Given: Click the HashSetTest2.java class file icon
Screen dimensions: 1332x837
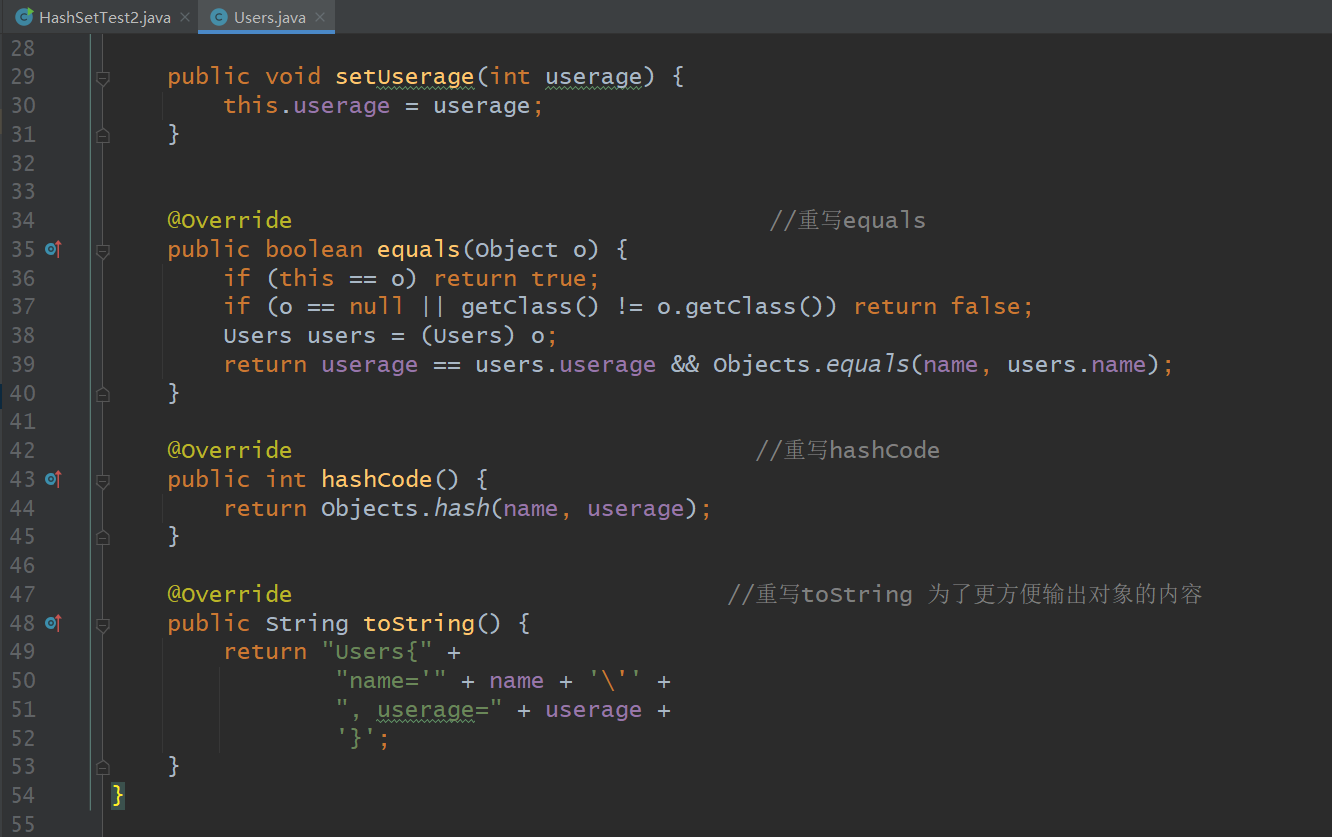Looking at the screenshot, I should pyautogui.click(x=24, y=17).
